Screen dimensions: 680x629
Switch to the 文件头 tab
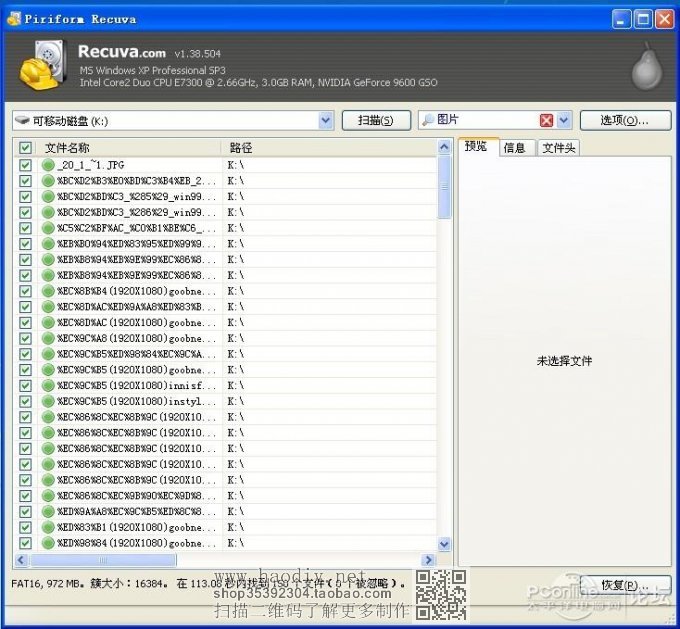click(x=558, y=148)
